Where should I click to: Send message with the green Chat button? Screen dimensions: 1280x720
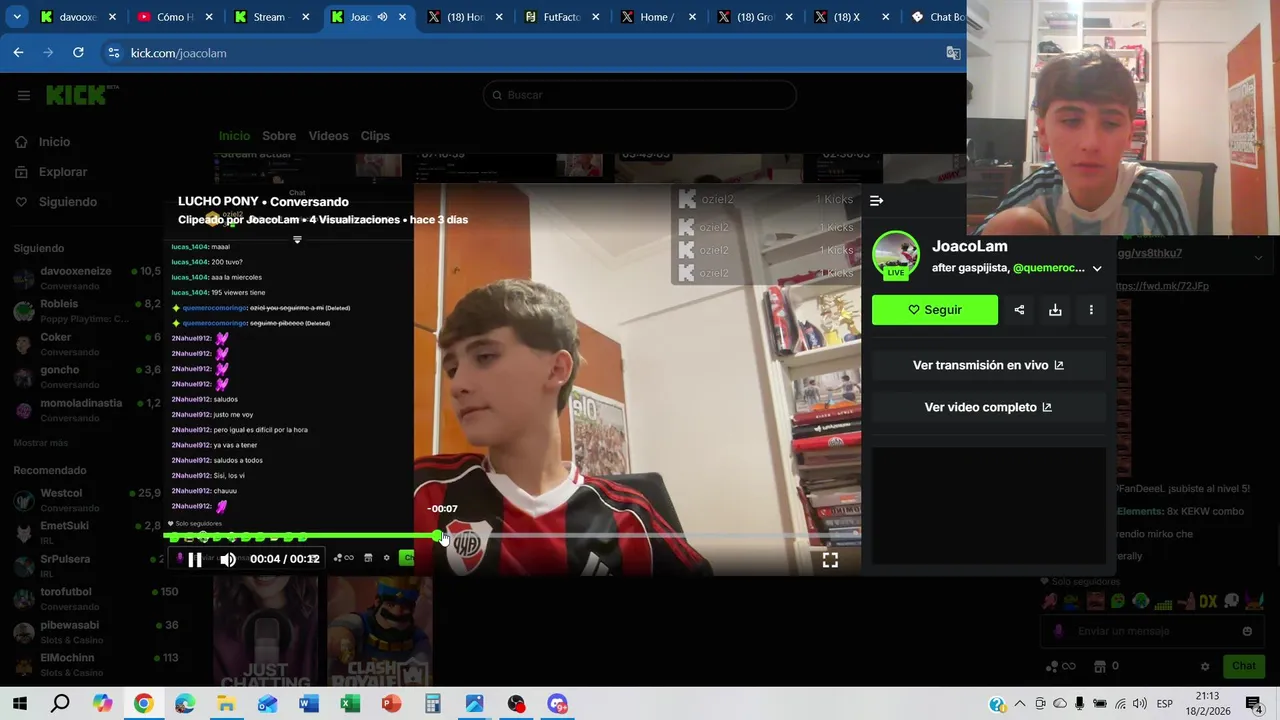tap(1244, 666)
